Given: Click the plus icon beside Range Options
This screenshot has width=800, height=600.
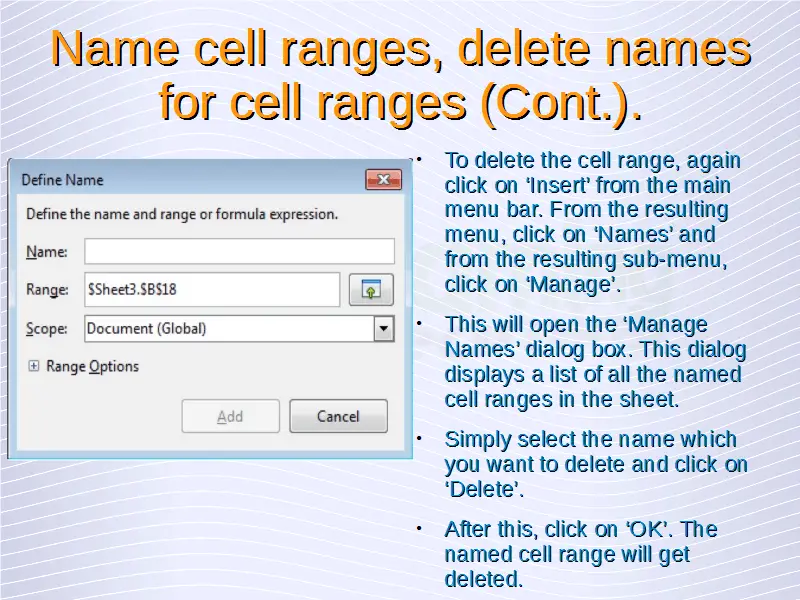Looking at the screenshot, I should click(x=33, y=367).
